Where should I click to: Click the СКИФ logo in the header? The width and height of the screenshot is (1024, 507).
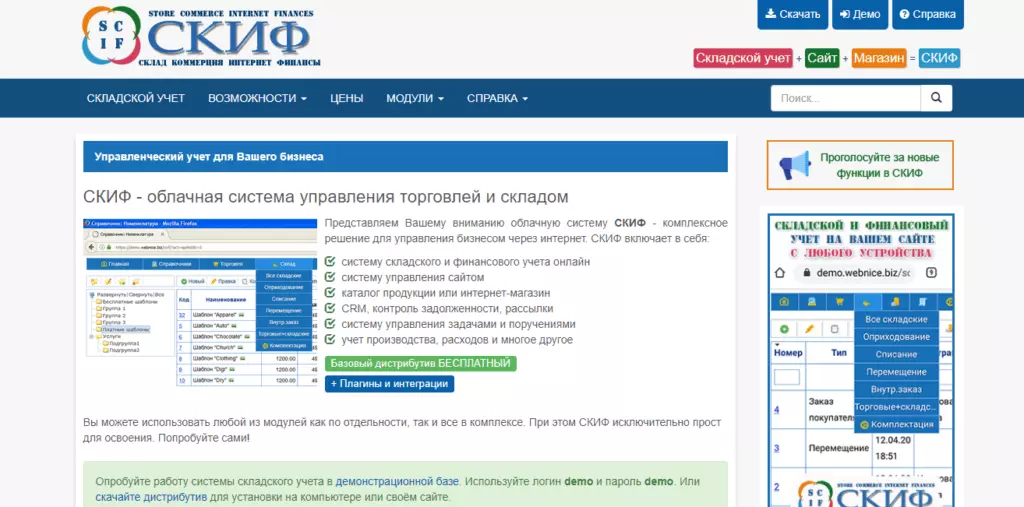[202, 36]
